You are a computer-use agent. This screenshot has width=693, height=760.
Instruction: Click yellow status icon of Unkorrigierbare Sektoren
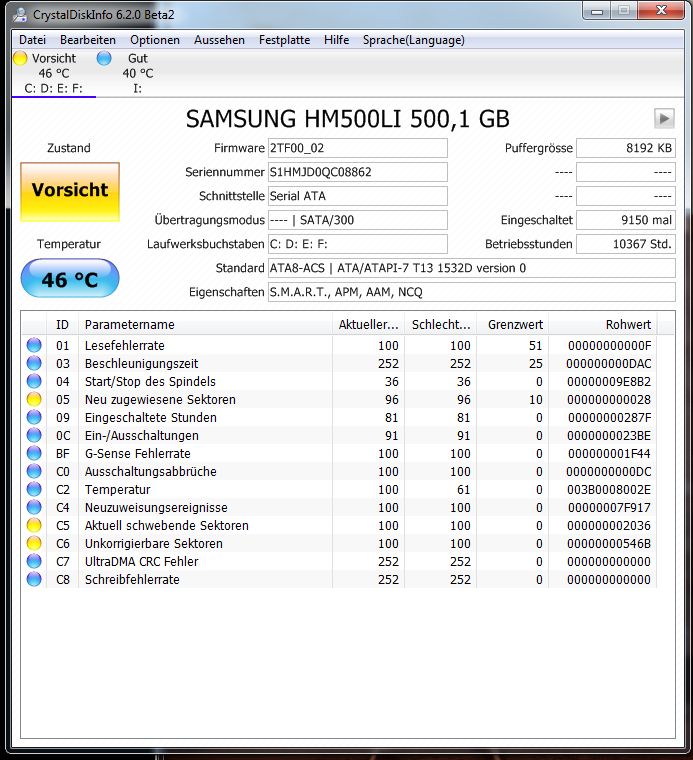(x=34, y=543)
